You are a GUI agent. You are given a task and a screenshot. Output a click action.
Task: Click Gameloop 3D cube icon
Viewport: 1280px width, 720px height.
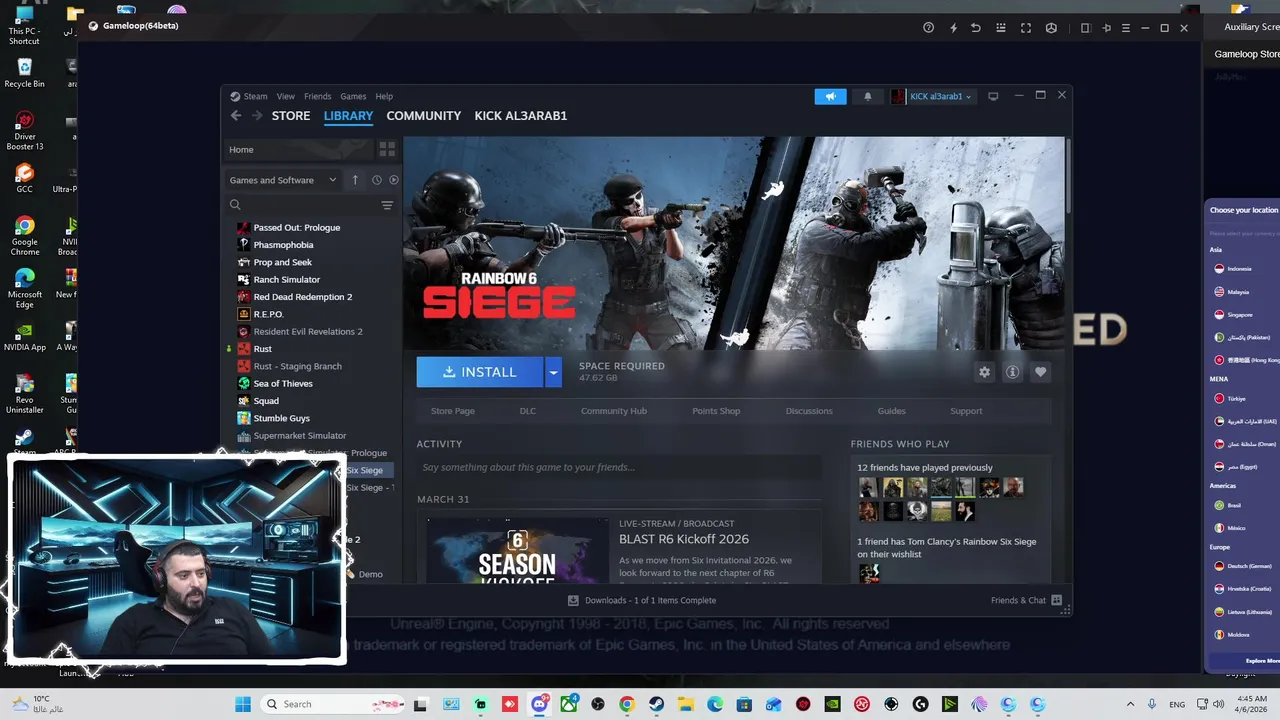click(1051, 28)
